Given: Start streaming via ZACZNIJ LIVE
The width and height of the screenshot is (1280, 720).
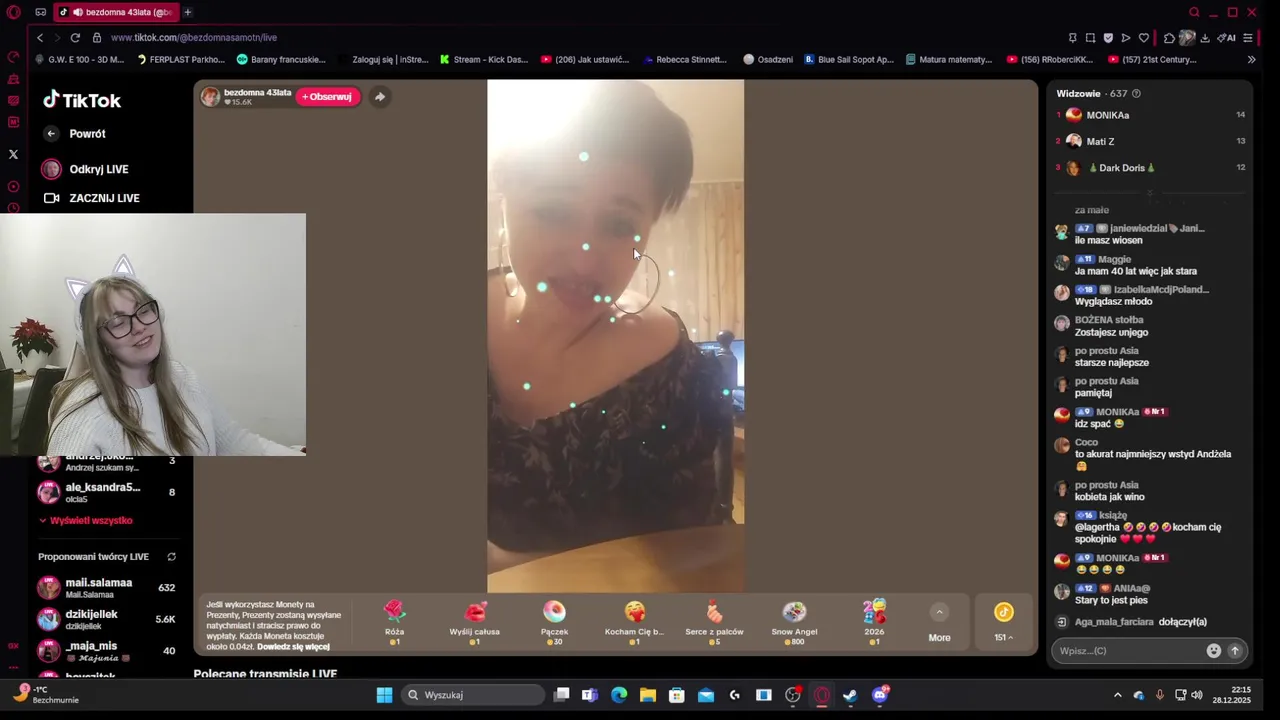Looking at the screenshot, I should click(91, 198).
